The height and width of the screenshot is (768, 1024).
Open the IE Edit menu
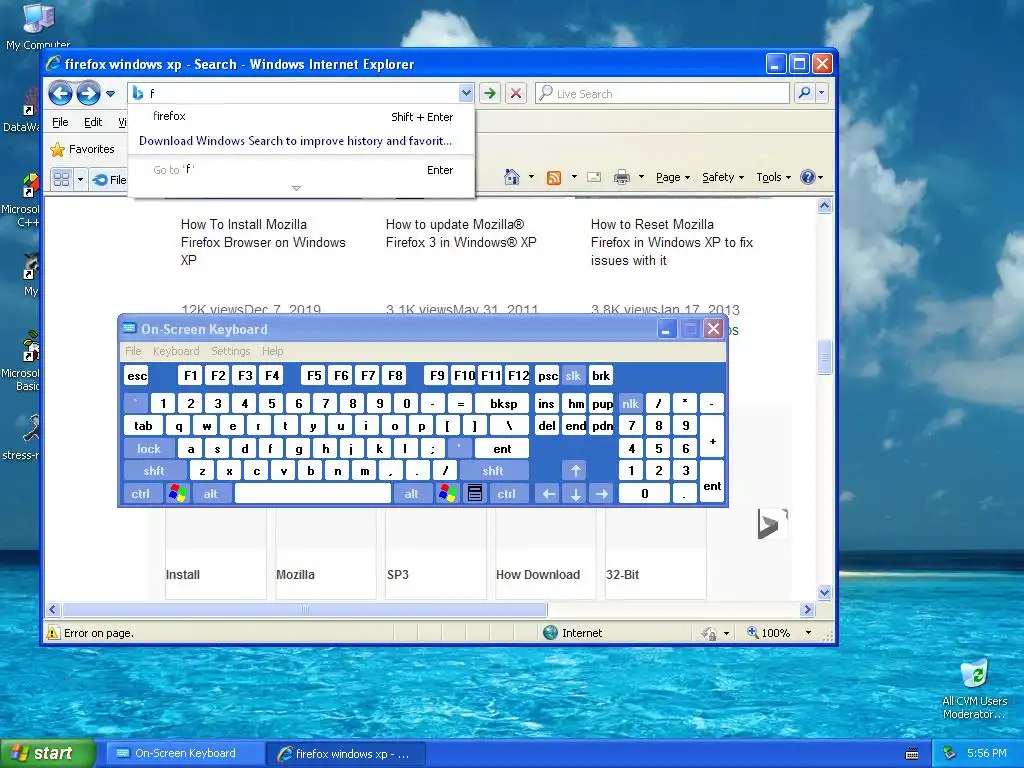[x=93, y=122]
